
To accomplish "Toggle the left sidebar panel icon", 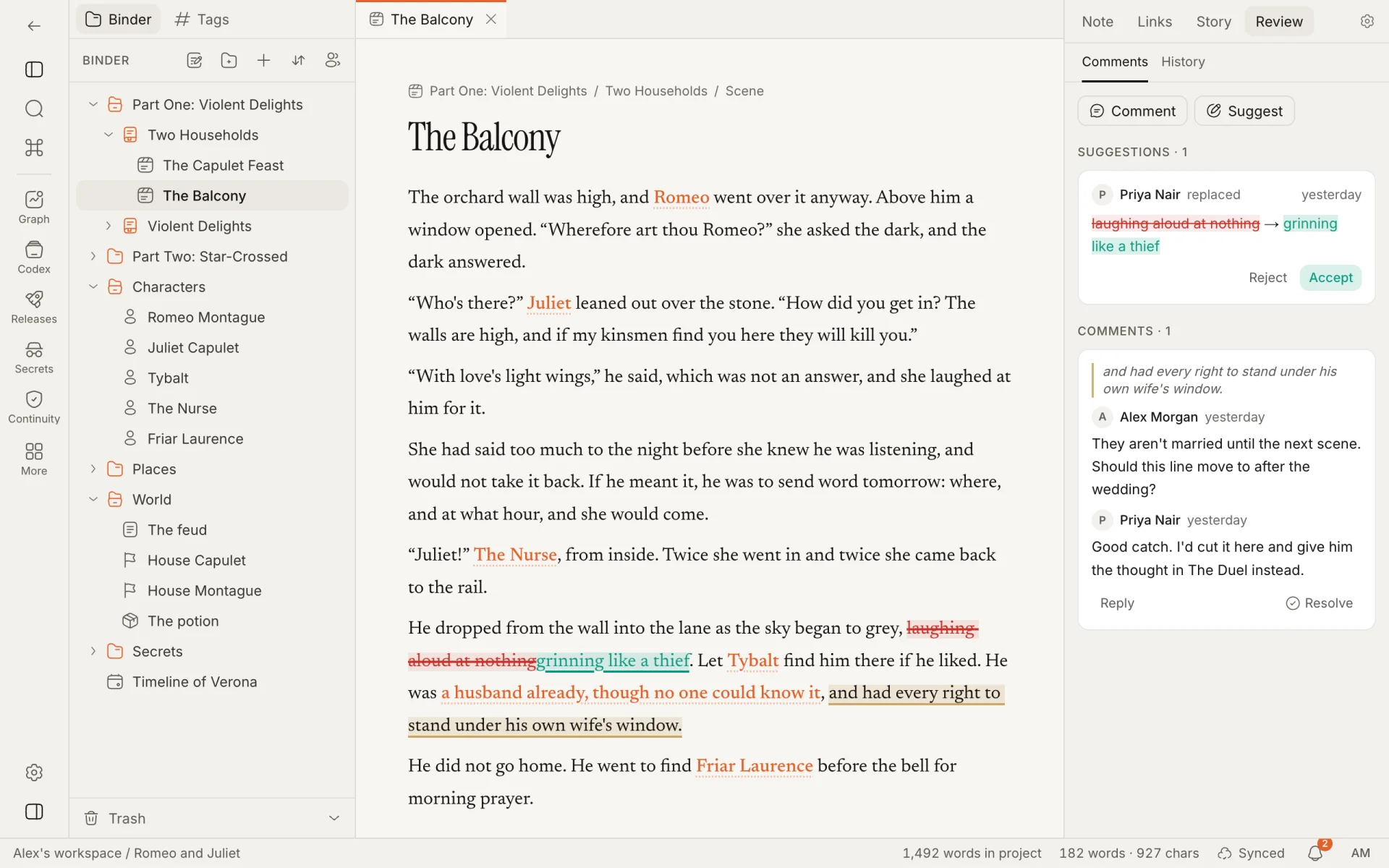I will (34, 69).
